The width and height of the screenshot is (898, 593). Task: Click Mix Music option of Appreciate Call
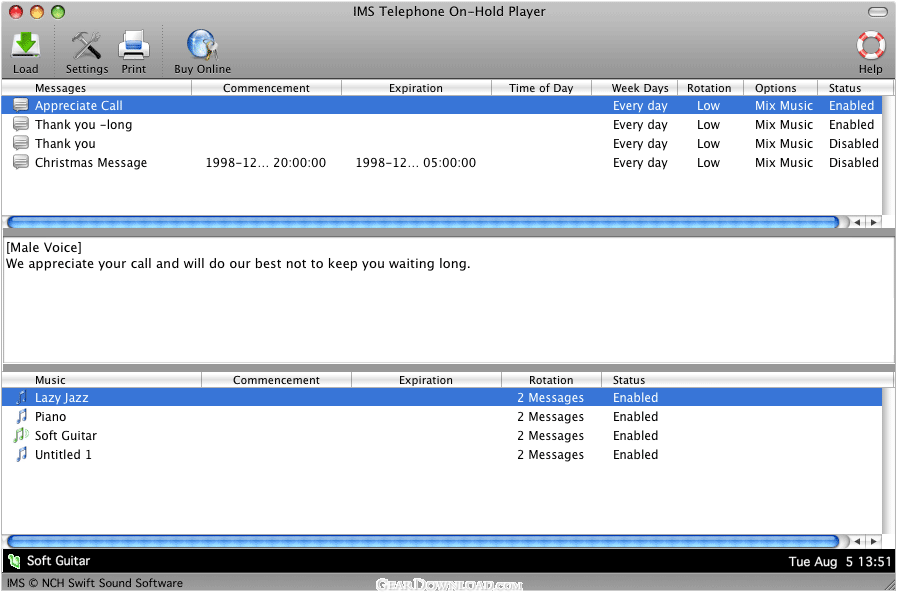(783, 105)
